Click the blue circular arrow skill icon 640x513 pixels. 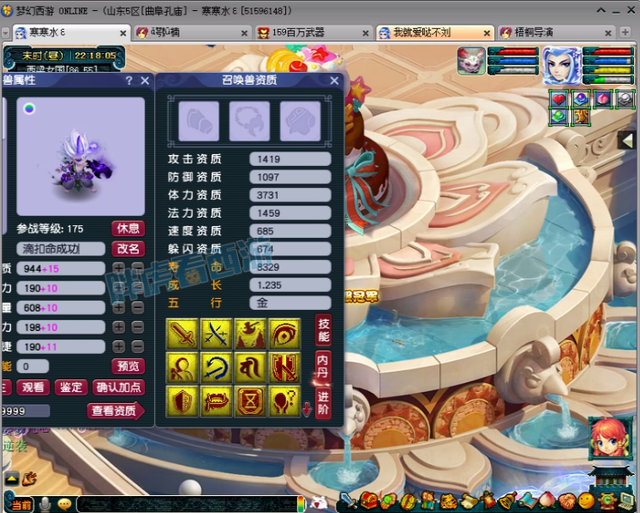pos(216,368)
